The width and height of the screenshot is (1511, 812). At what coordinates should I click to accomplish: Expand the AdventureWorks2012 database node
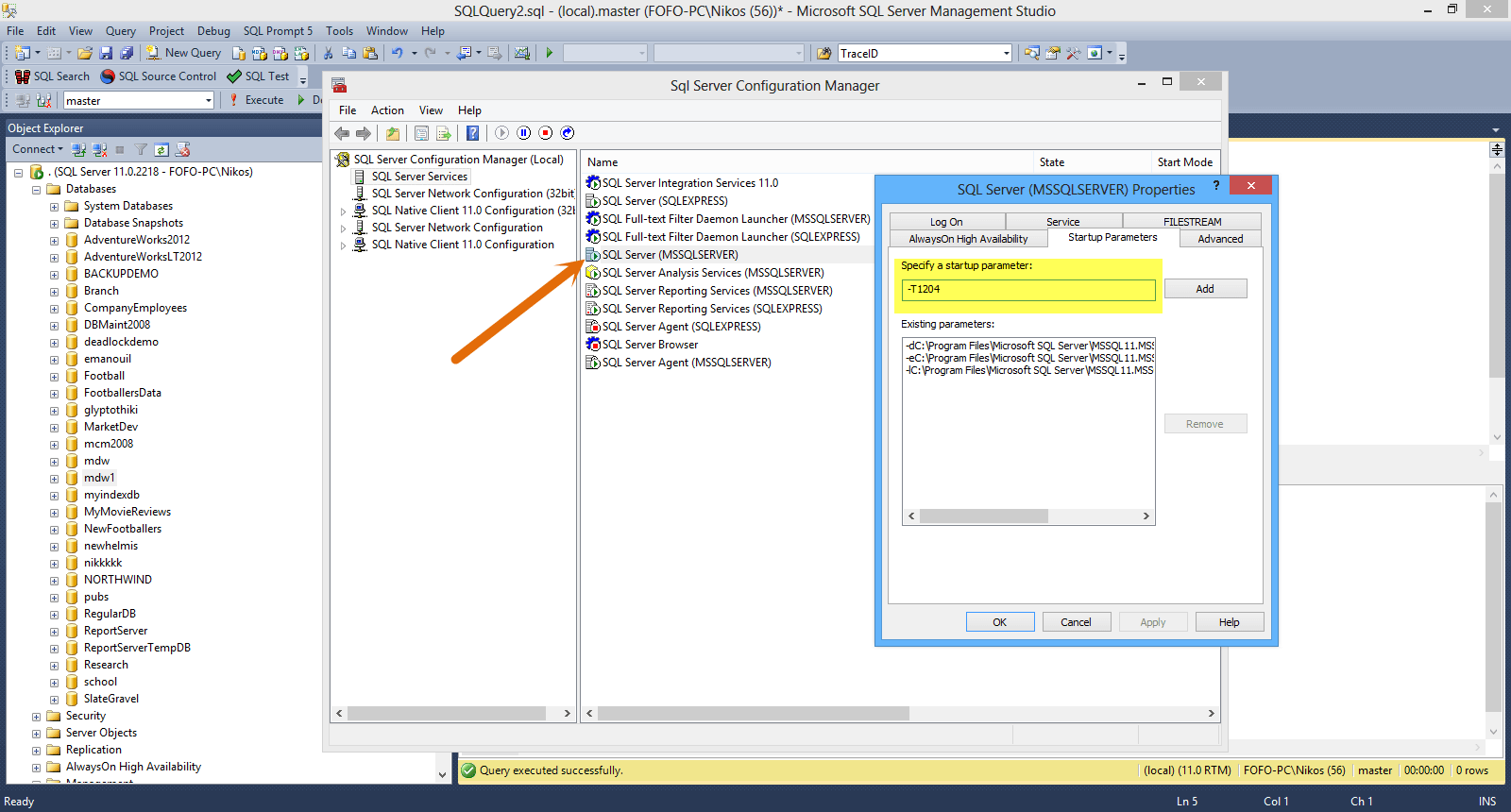[x=54, y=240]
